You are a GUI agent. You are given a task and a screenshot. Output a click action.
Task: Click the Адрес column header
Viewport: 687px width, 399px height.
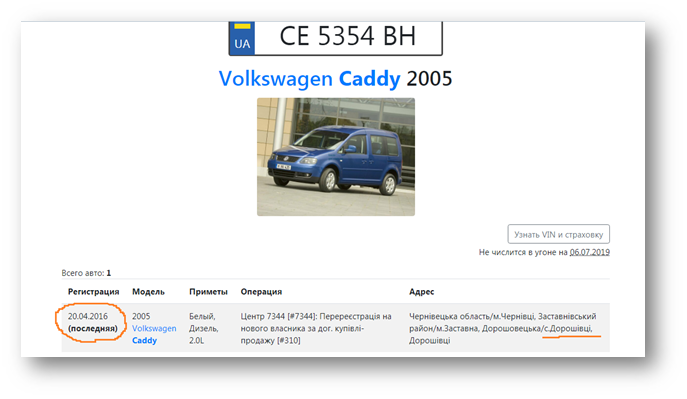point(421,292)
